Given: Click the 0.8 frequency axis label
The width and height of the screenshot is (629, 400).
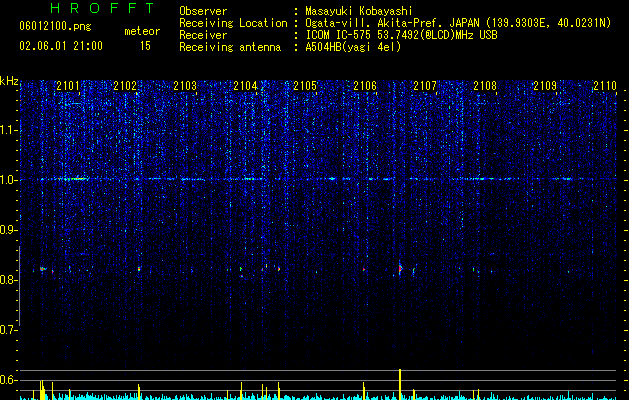Looking at the screenshot, I should pos(8,280).
